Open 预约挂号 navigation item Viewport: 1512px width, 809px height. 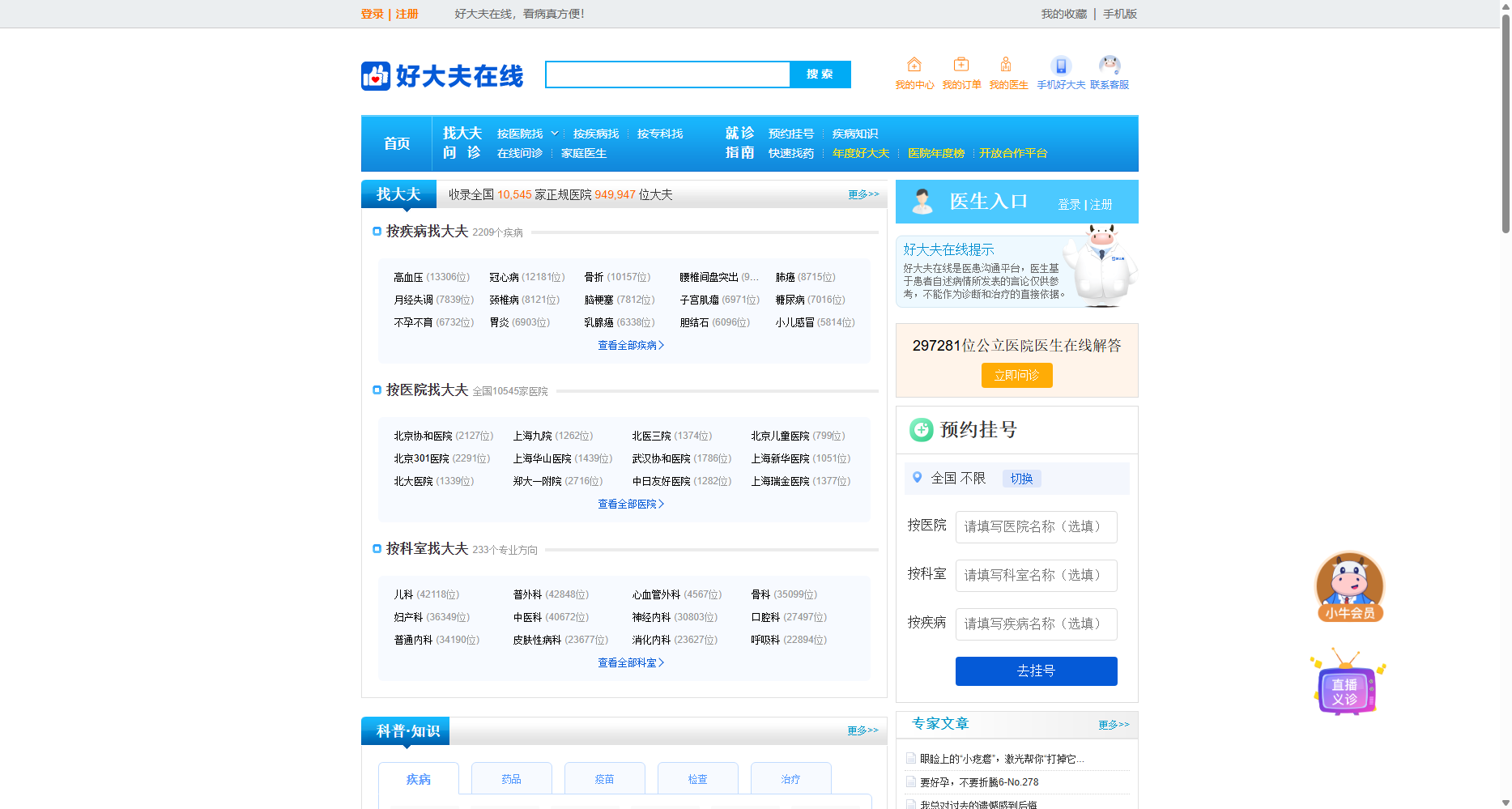click(791, 134)
